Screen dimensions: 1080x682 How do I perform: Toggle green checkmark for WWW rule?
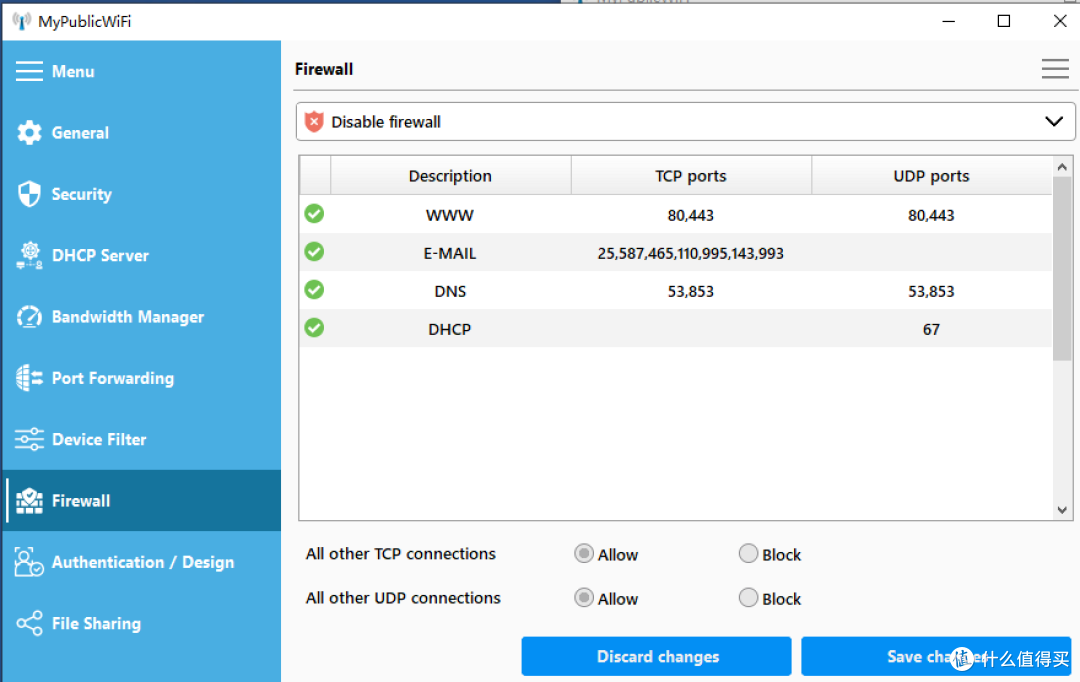pos(314,214)
